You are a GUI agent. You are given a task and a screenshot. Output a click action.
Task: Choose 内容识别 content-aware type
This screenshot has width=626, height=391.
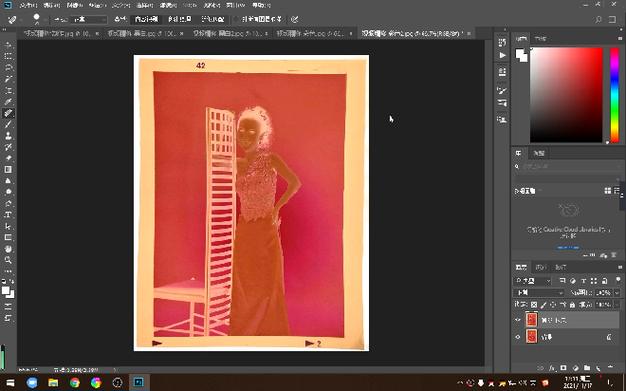146,19
